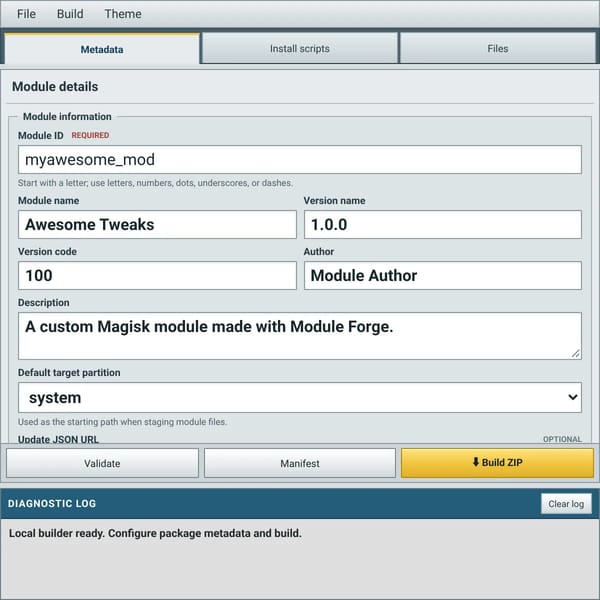Click the Build ZIP download button
Screen dimensions: 600x600
(497, 463)
